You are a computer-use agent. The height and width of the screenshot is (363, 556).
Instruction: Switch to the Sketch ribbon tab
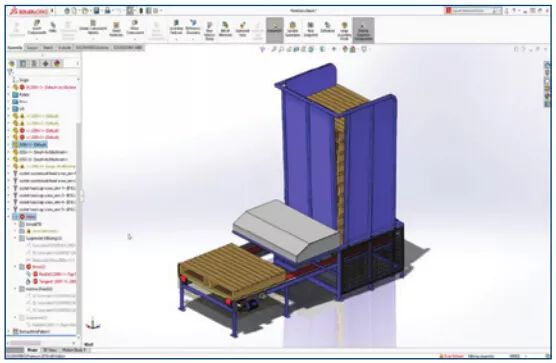48,48
